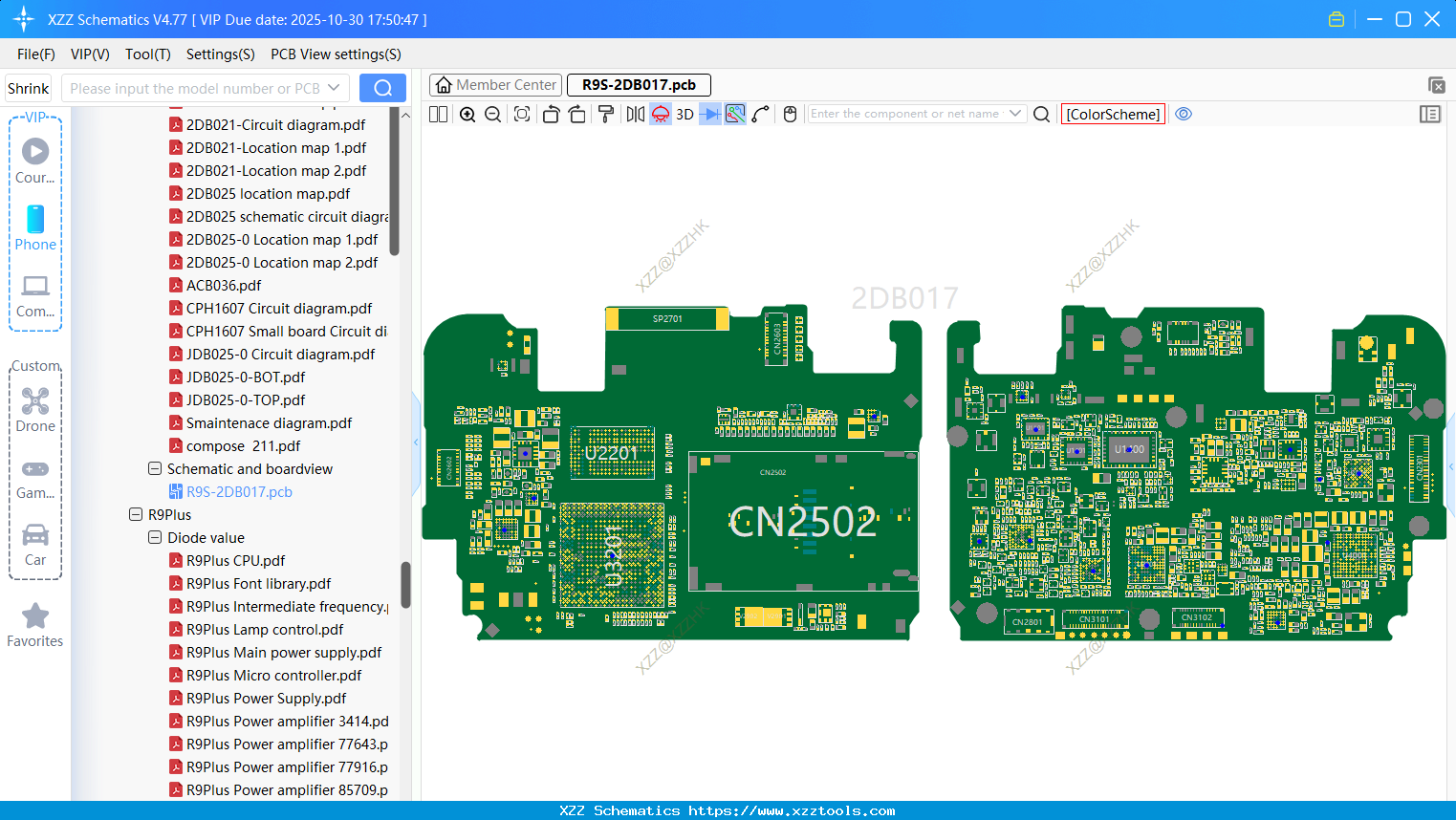Click the paint roller icon
The image size is (1456, 820).
[606, 115]
